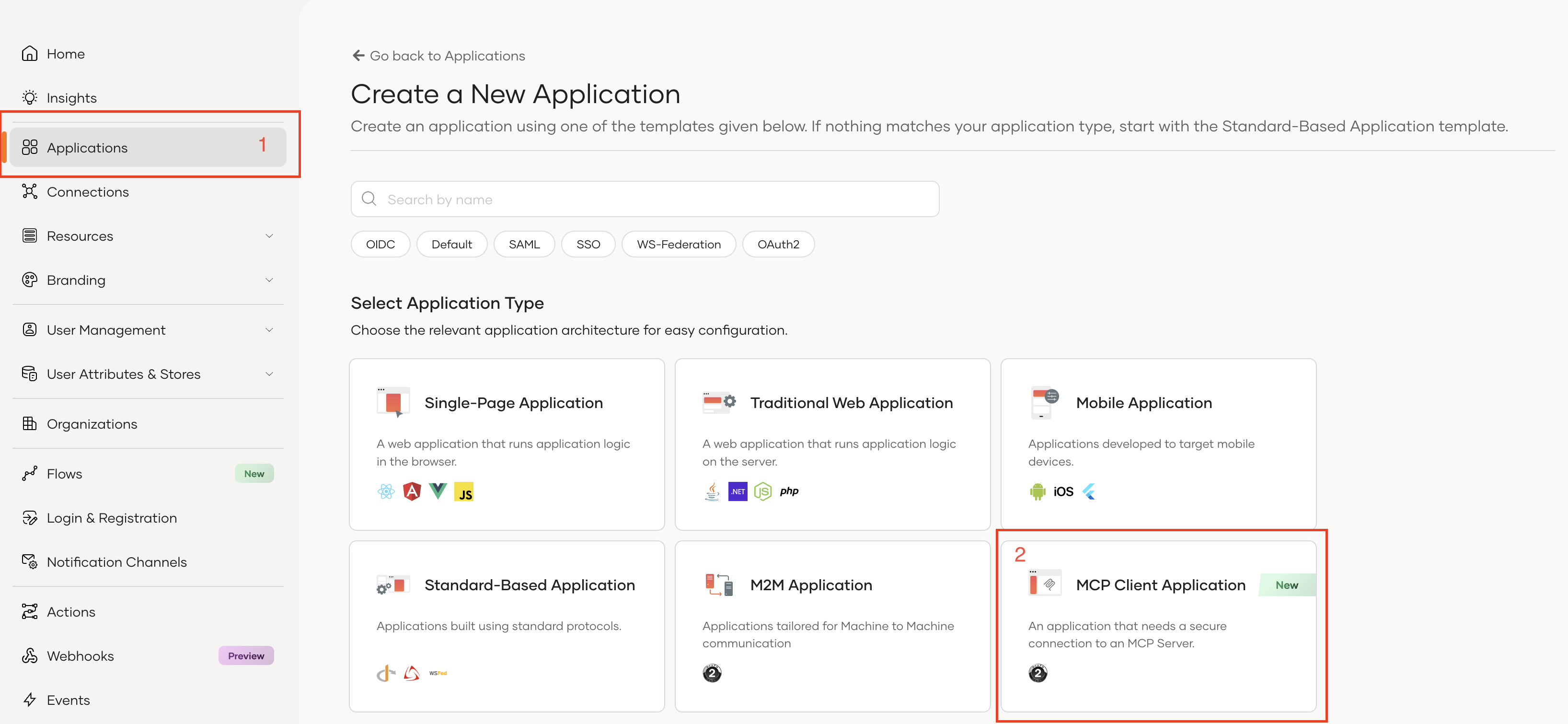Viewport: 1568px width, 724px height.
Task: Expand the User Management menu
Action: pos(270,329)
